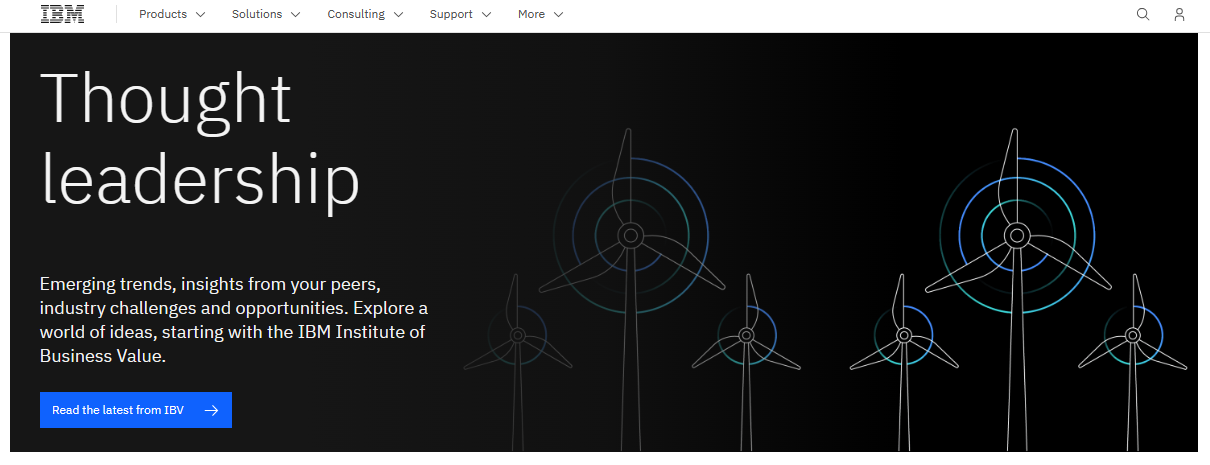Expand the chevron next to More
Image resolution: width=1210 pixels, height=465 pixels.
(558, 15)
